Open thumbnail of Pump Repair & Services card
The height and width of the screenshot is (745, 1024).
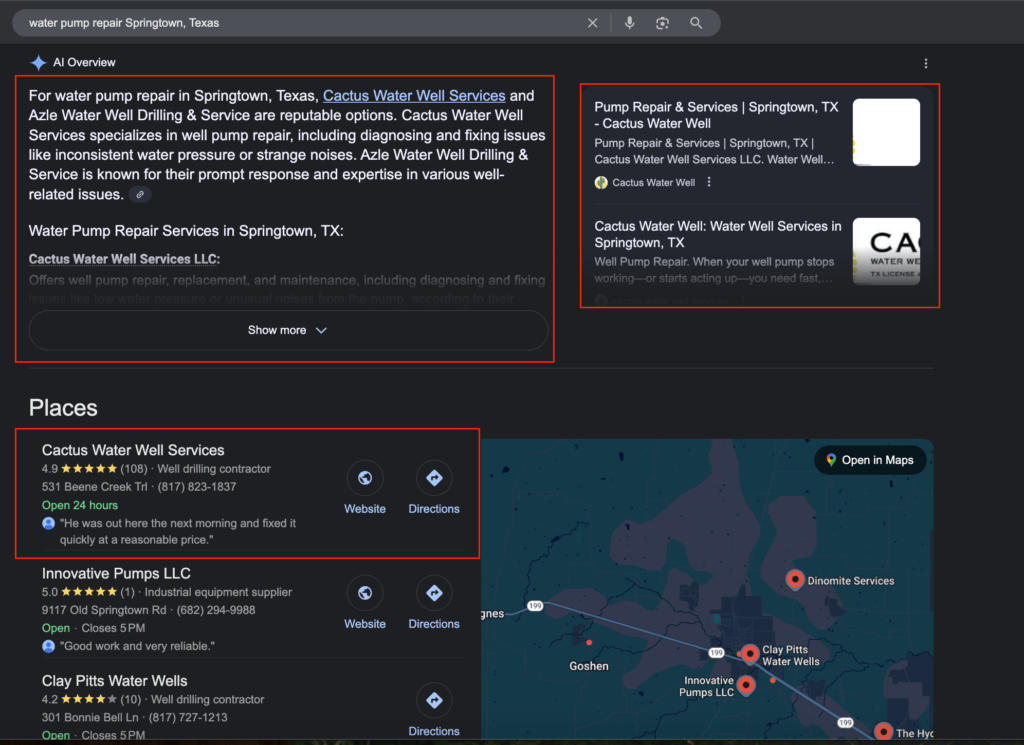pos(886,132)
